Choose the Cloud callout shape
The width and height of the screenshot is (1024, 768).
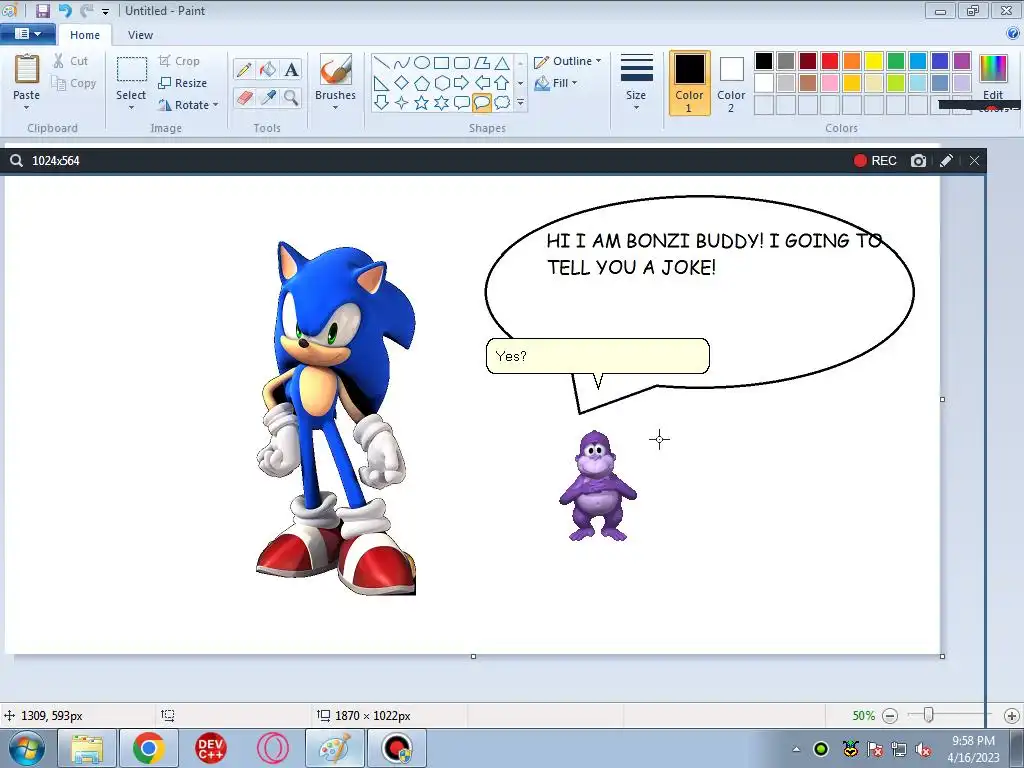(x=502, y=103)
